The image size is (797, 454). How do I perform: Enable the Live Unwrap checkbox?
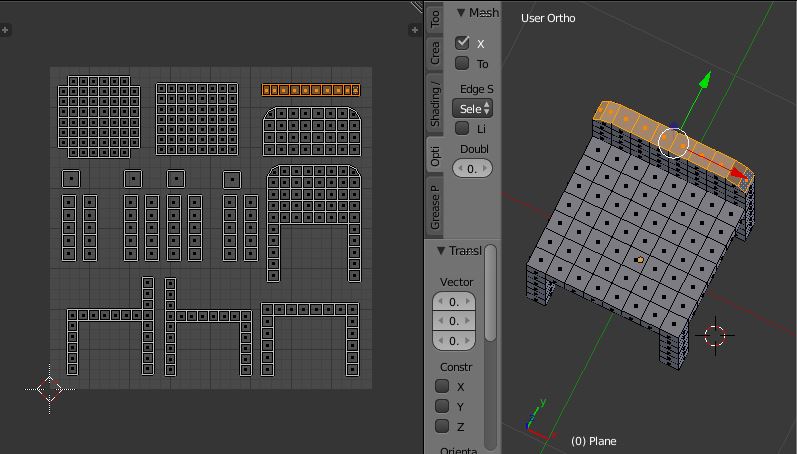[462, 128]
